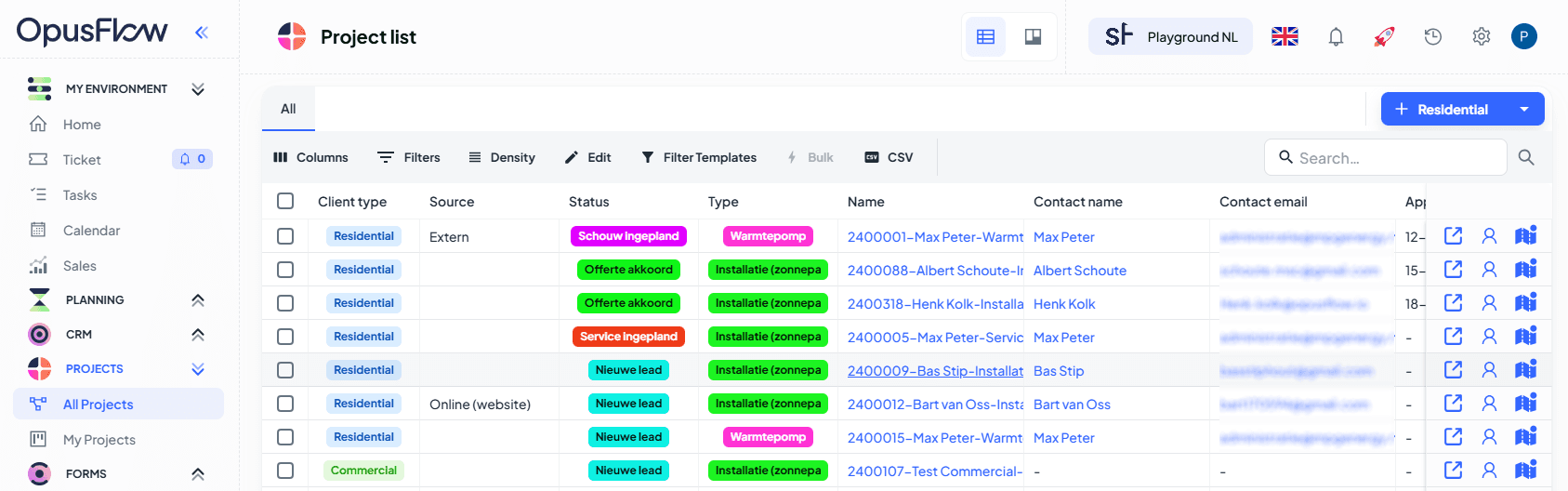Open the notifications bell
1568x491 pixels.
click(x=1336, y=37)
